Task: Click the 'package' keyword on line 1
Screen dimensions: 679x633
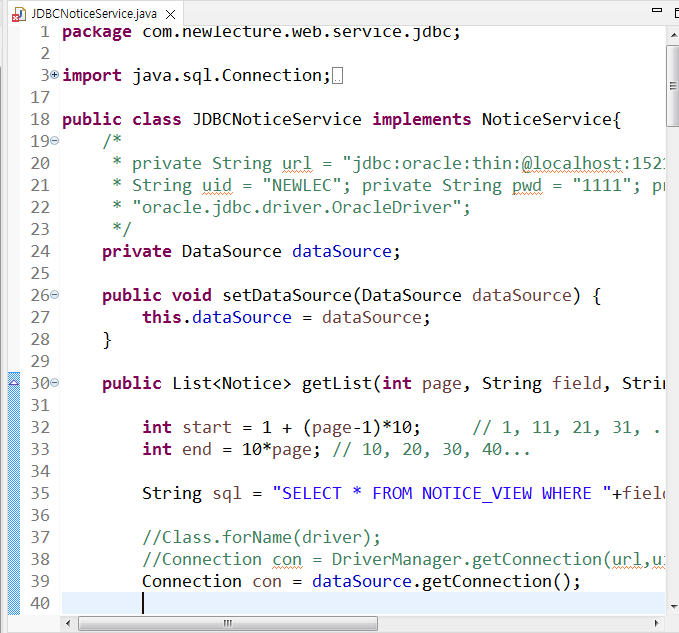Action: click(x=97, y=32)
